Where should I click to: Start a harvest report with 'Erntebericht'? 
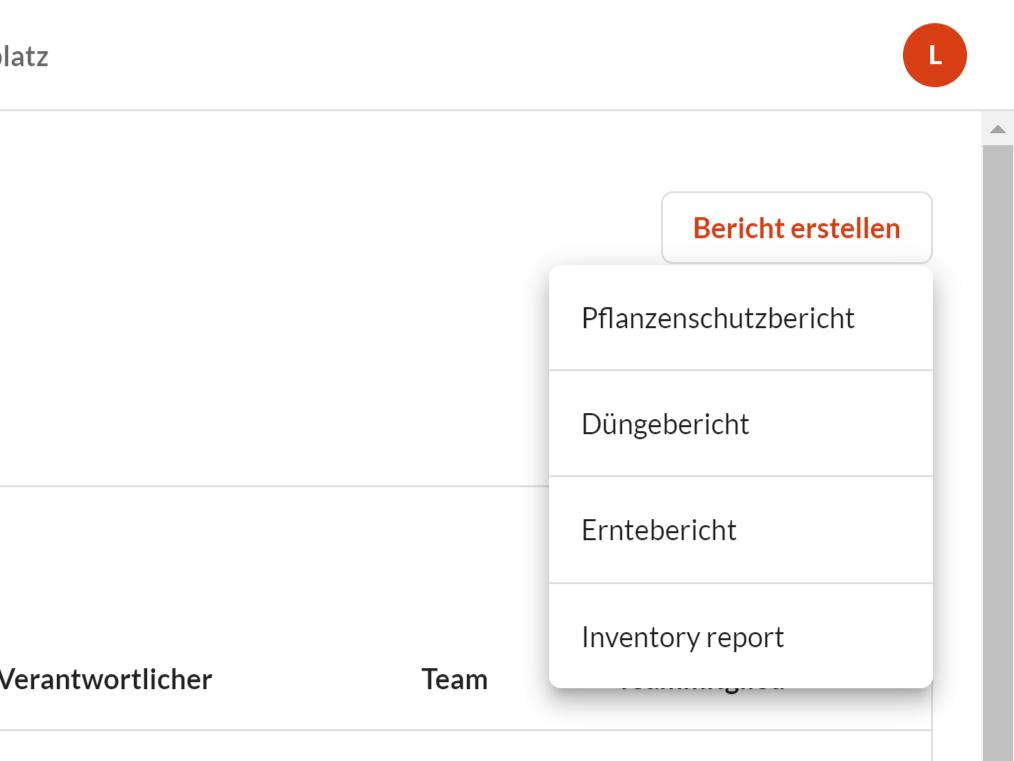pos(659,530)
